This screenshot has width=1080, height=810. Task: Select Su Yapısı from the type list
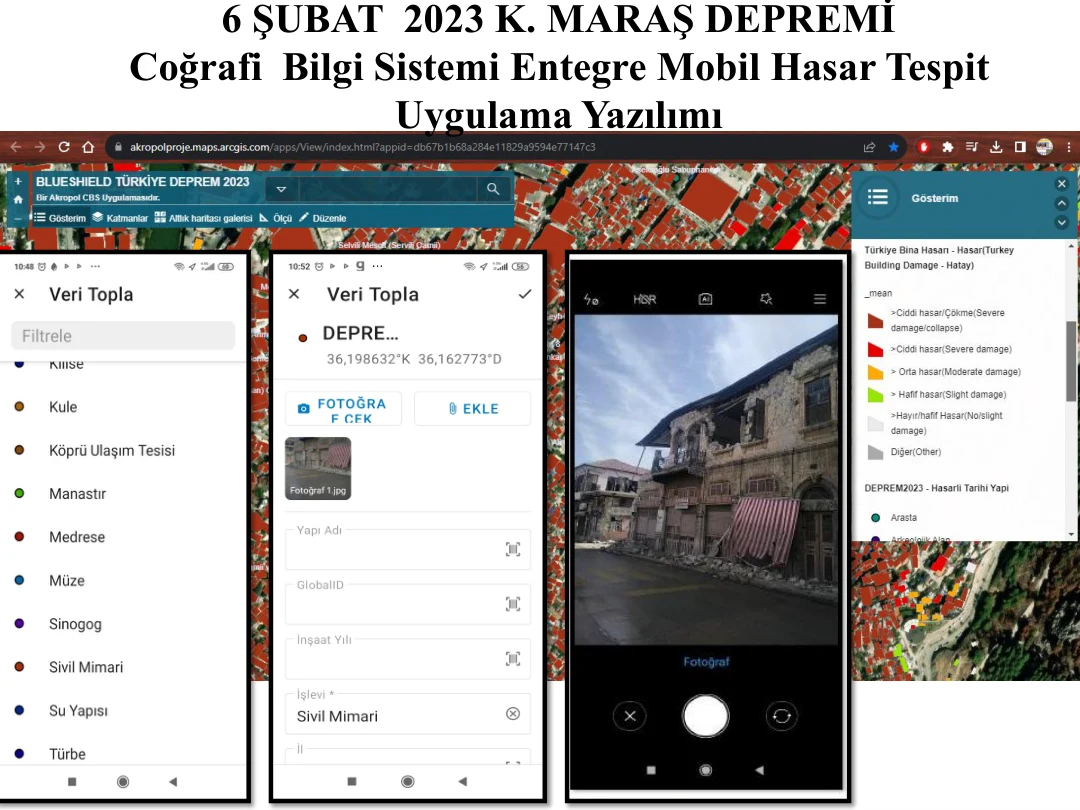click(x=78, y=711)
